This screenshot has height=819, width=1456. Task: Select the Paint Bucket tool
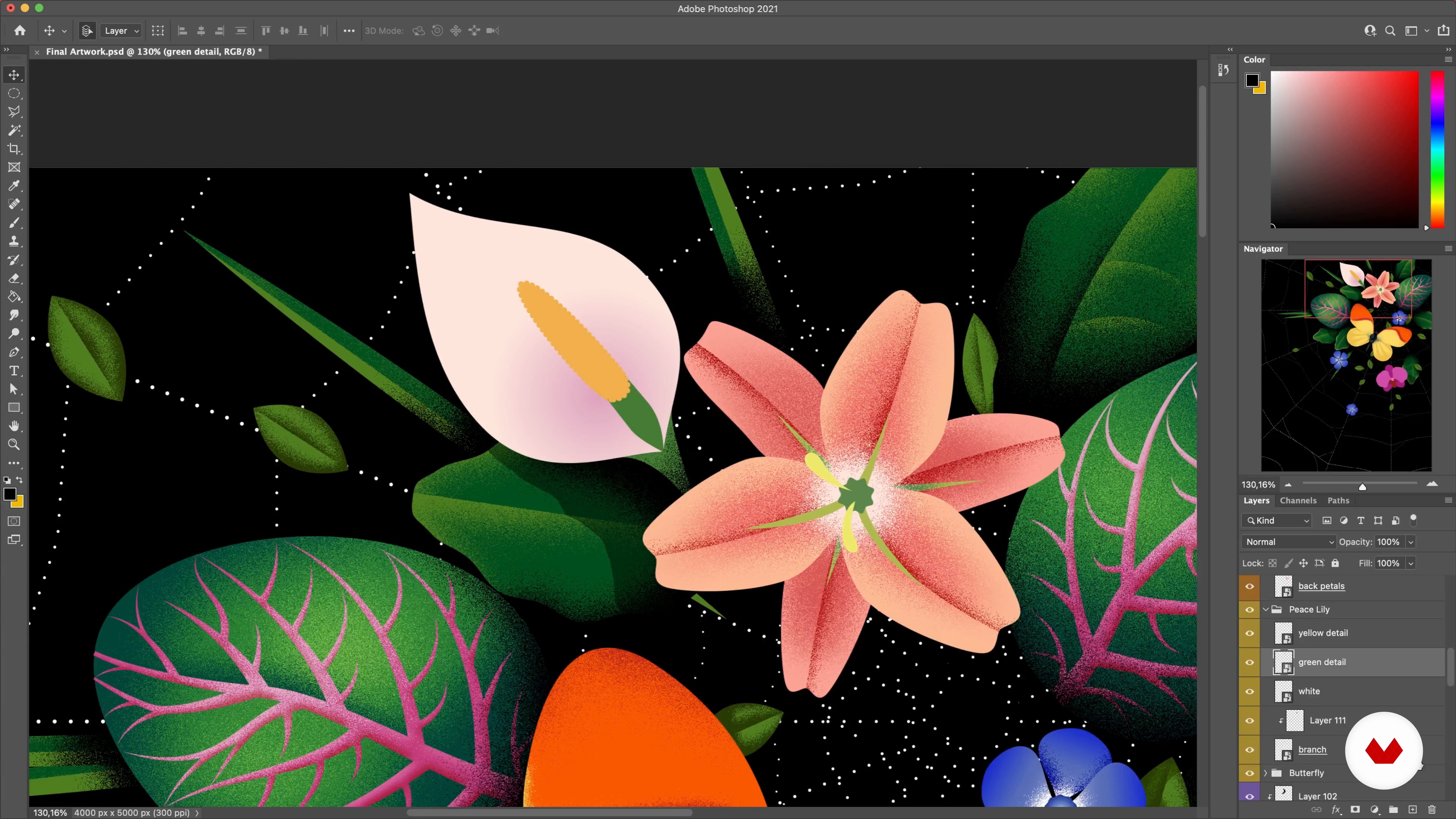(x=14, y=297)
